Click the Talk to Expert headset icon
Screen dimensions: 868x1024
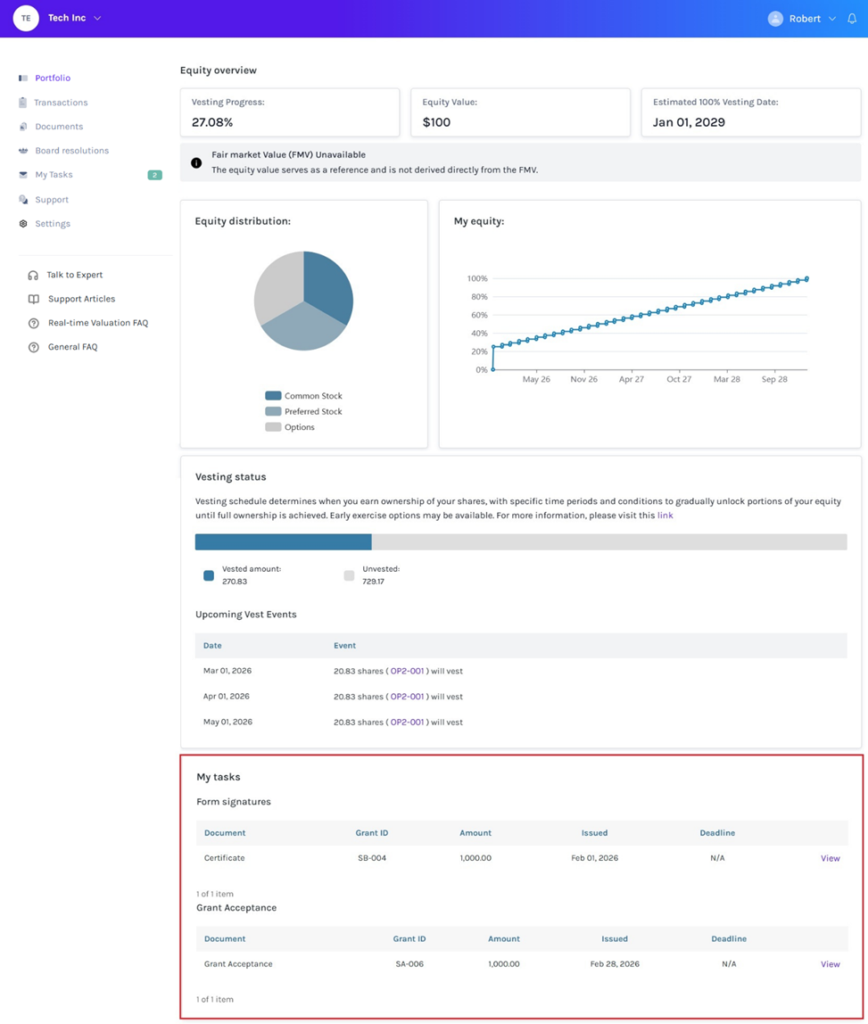(34, 275)
